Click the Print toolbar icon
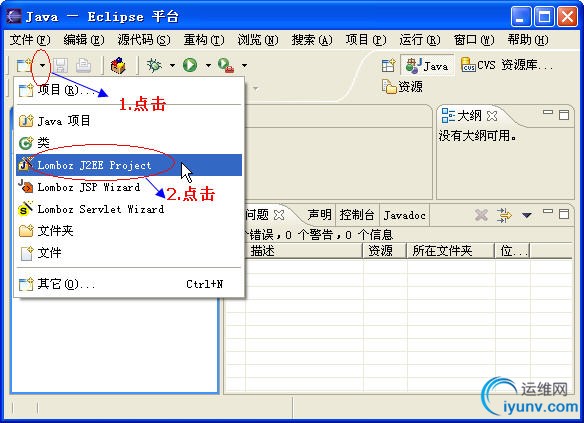Viewport: 584px width, 423px height. tap(83, 66)
